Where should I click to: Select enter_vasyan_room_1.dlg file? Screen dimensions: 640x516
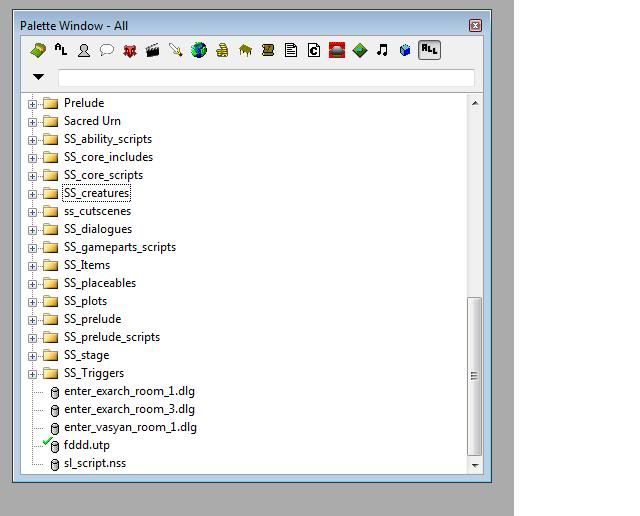pyautogui.click(x=129, y=427)
